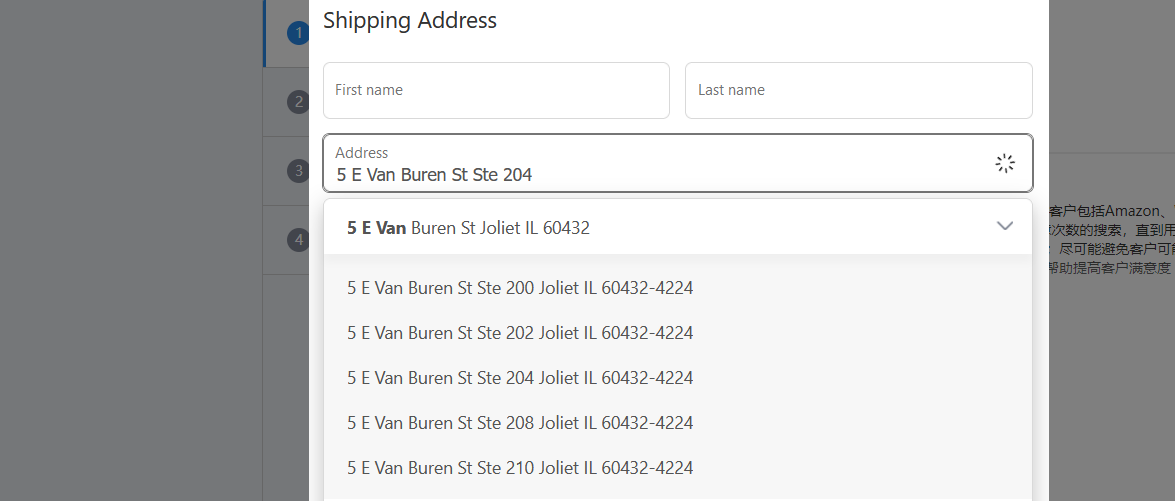Screen dimensions: 1175x501
Task: Click the "First name" placeholder label
Action: click(369, 90)
